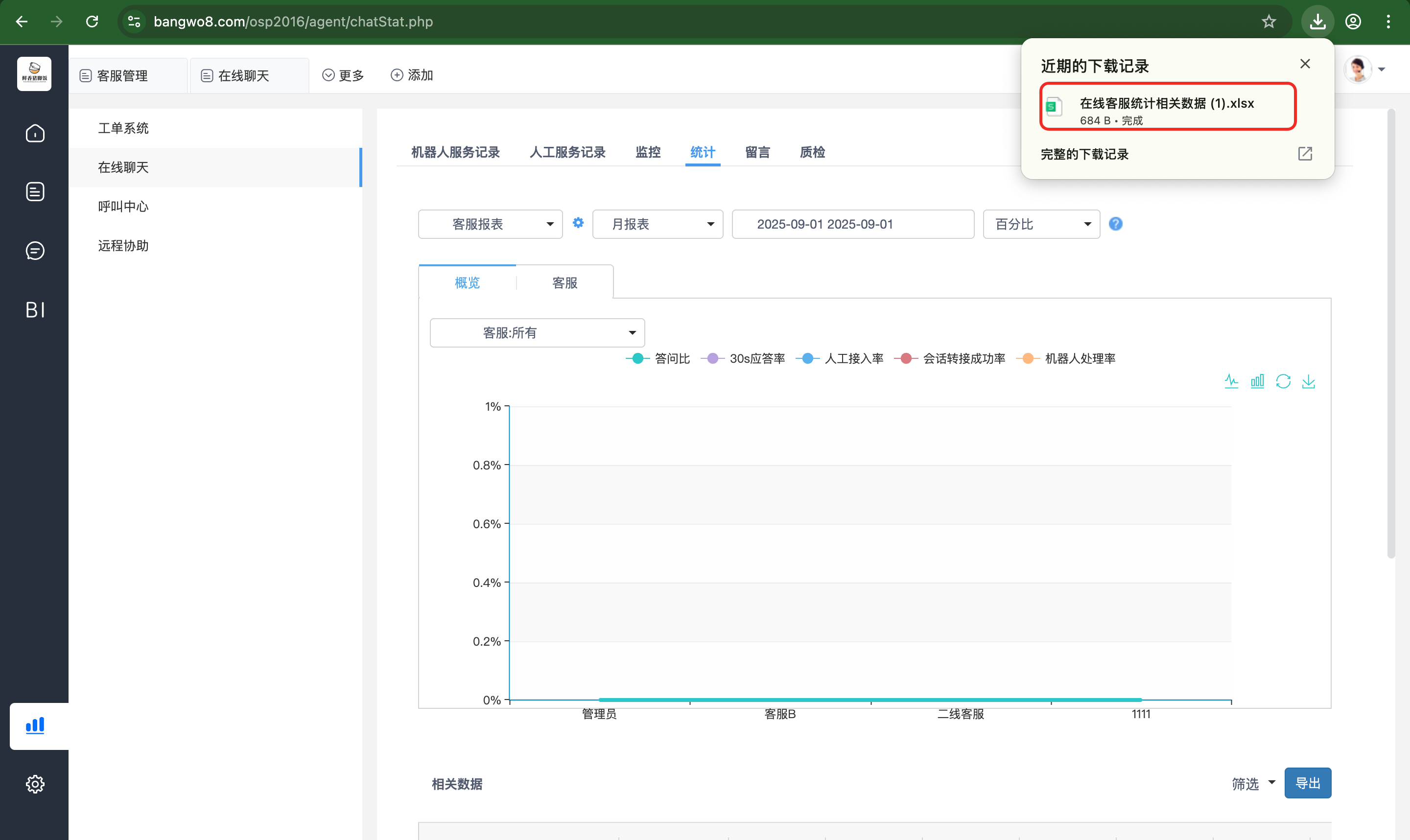Open the 客服报表 dropdown
The height and width of the screenshot is (840, 1410).
click(490, 224)
